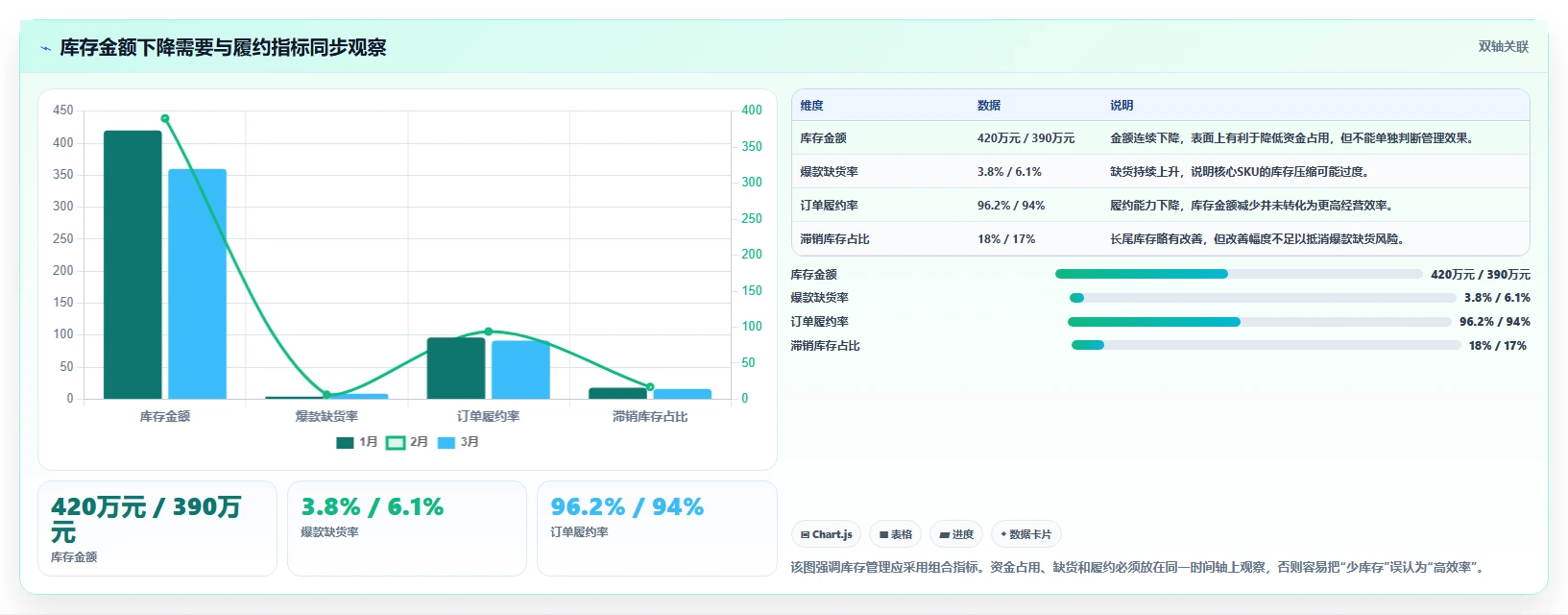Click the 2月 line point above 库存金额
The image size is (1568, 615).
[x=165, y=119]
